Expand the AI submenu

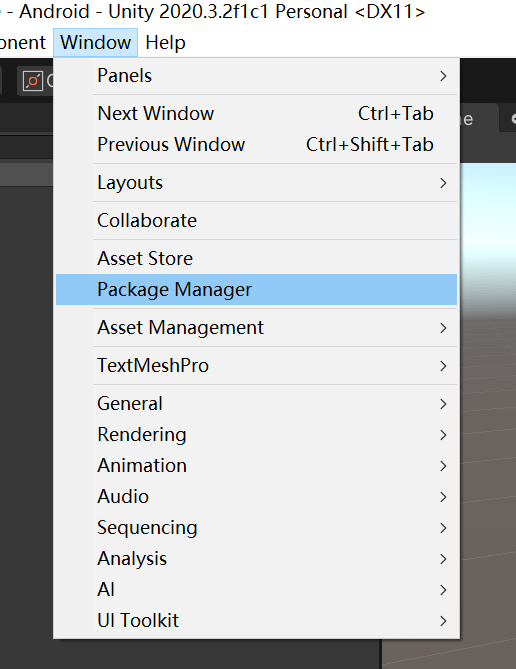pos(256,590)
